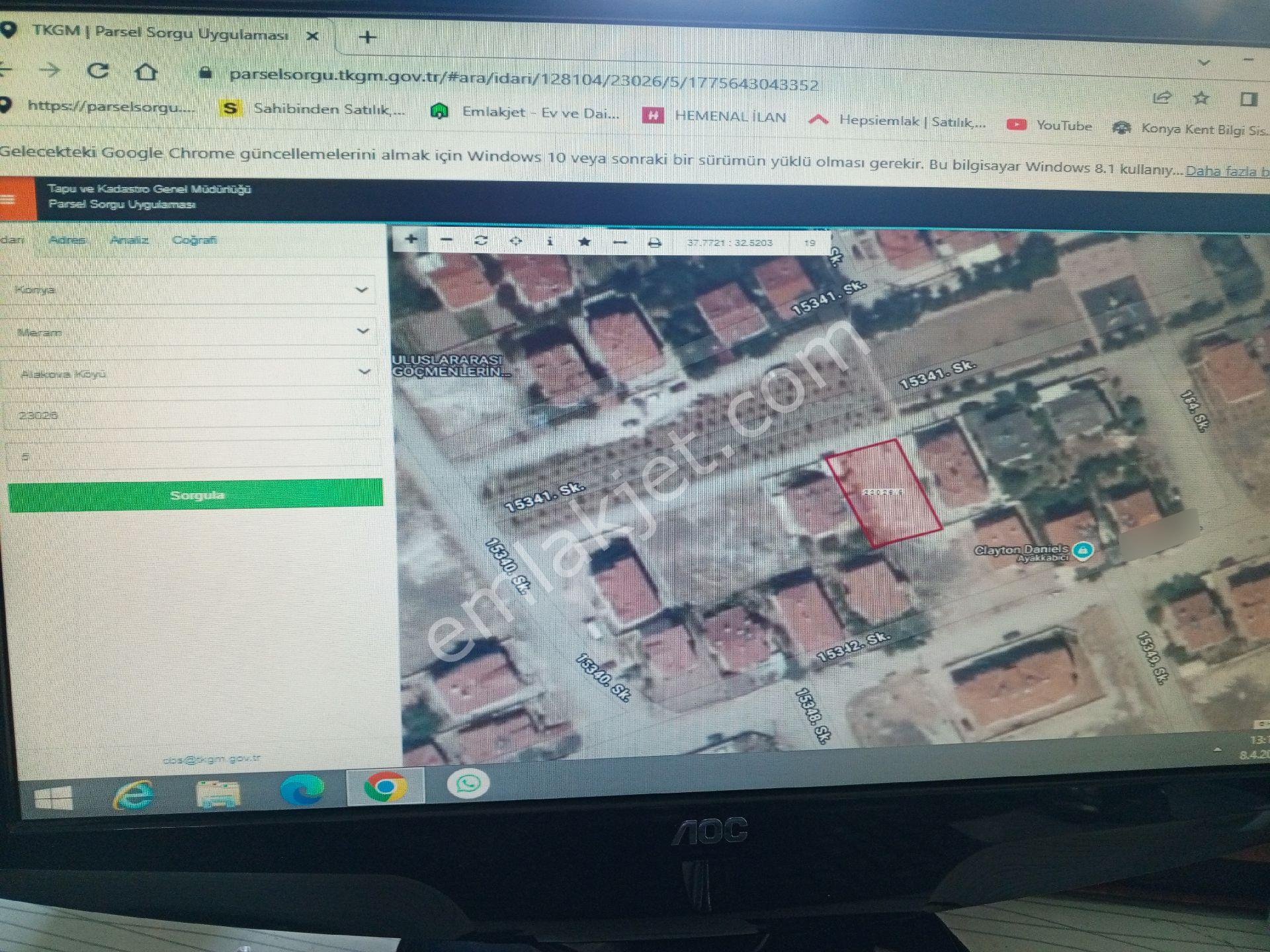
Task: Switch to the Adres tab
Action: tap(67, 239)
